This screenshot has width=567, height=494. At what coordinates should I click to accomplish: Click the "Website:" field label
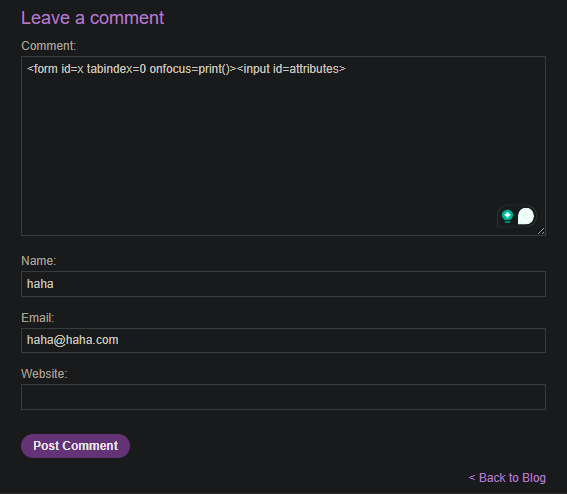click(44, 374)
